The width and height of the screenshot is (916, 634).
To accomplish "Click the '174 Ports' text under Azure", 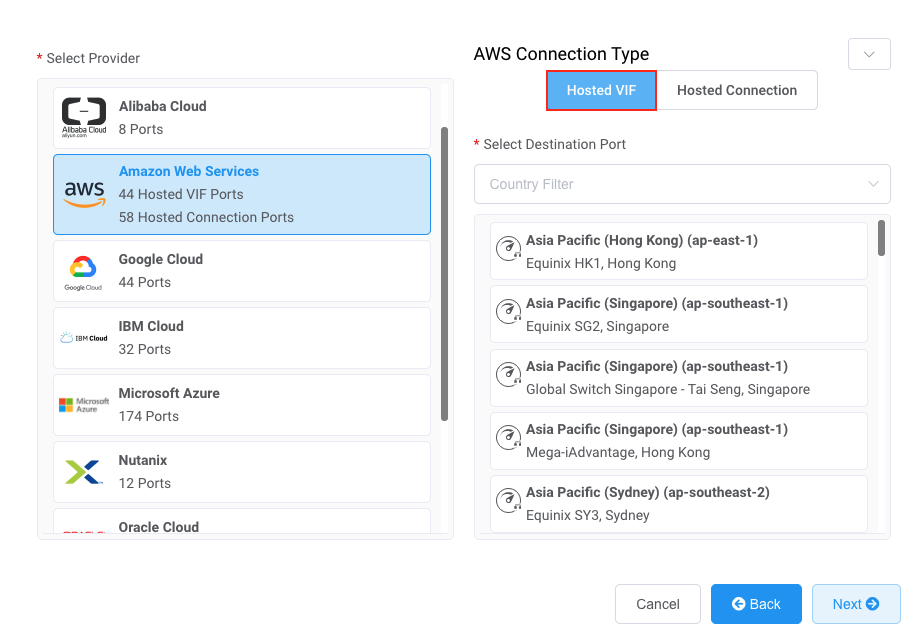I will pyautogui.click(x=148, y=417).
